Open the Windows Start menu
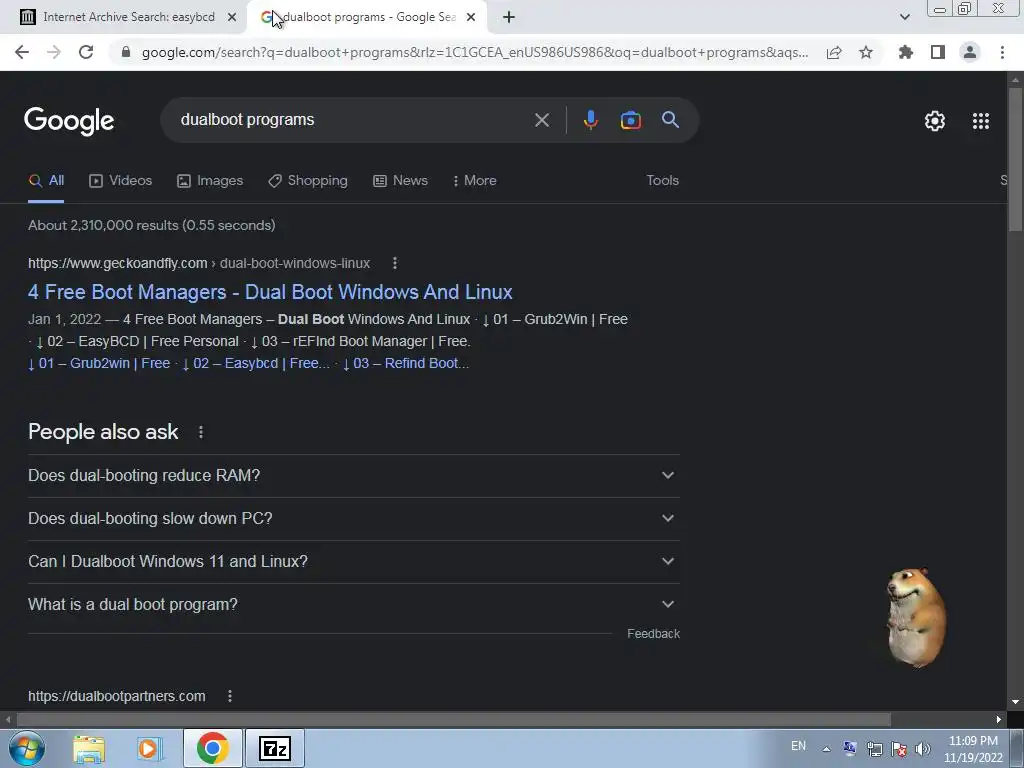This screenshot has height=768, width=1024. (27, 748)
